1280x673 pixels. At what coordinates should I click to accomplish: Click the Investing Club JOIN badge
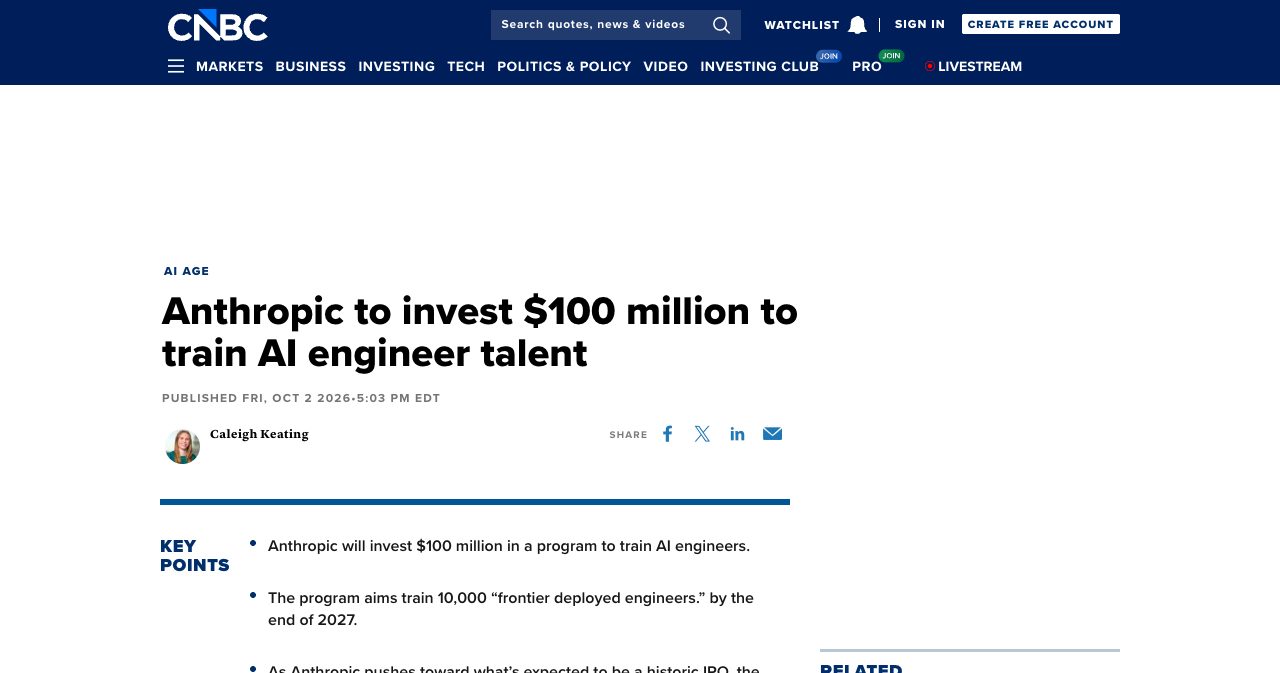(829, 56)
